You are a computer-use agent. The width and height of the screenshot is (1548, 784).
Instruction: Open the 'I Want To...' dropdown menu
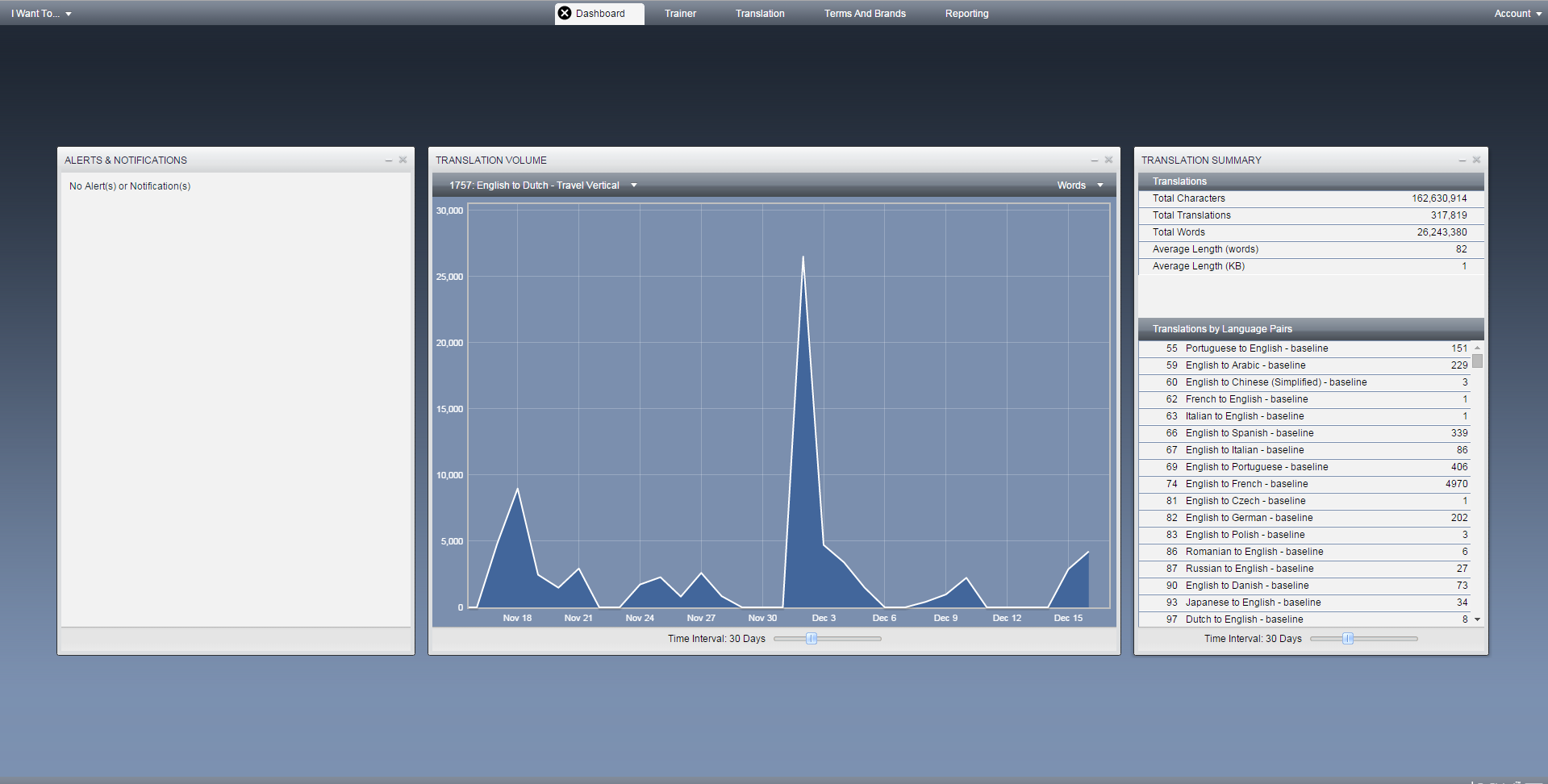(x=41, y=14)
